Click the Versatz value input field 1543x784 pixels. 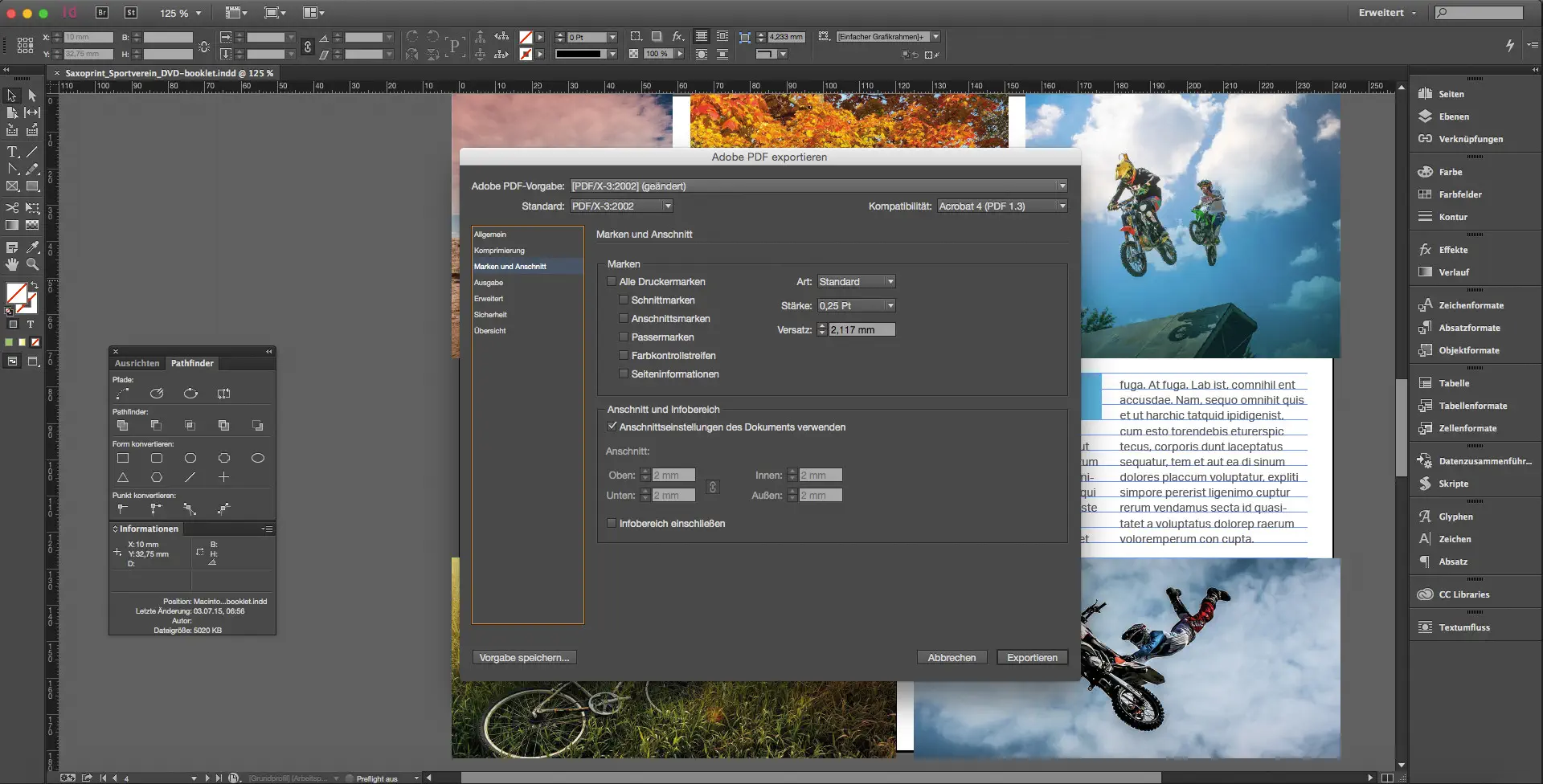tap(861, 330)
